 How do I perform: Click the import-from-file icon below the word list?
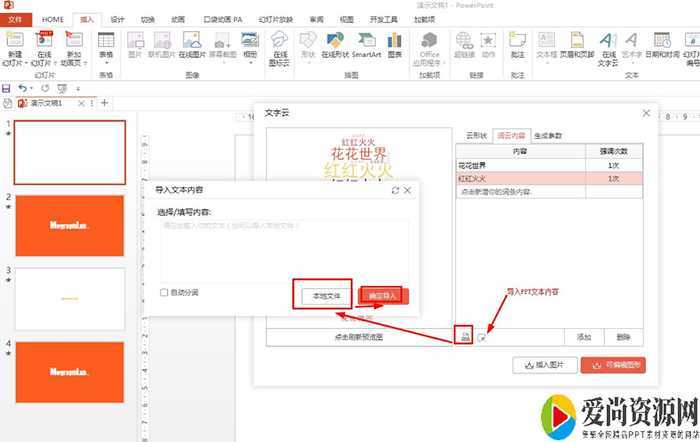coord(464,337)
